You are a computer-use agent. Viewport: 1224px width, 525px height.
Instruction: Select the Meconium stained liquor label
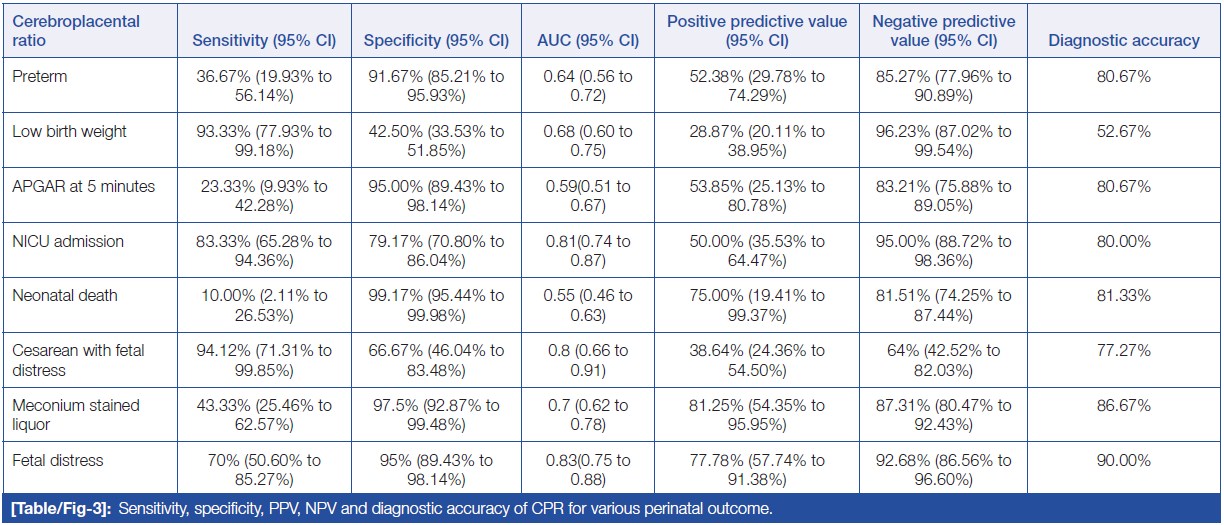[76, 414]
